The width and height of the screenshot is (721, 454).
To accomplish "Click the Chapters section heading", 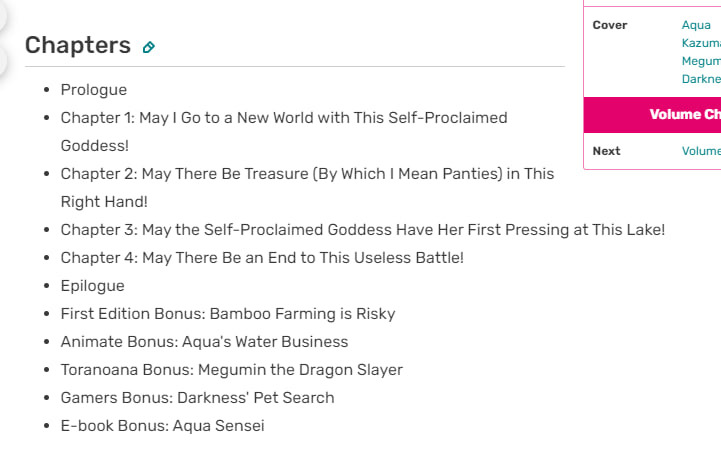I will 78,45.
